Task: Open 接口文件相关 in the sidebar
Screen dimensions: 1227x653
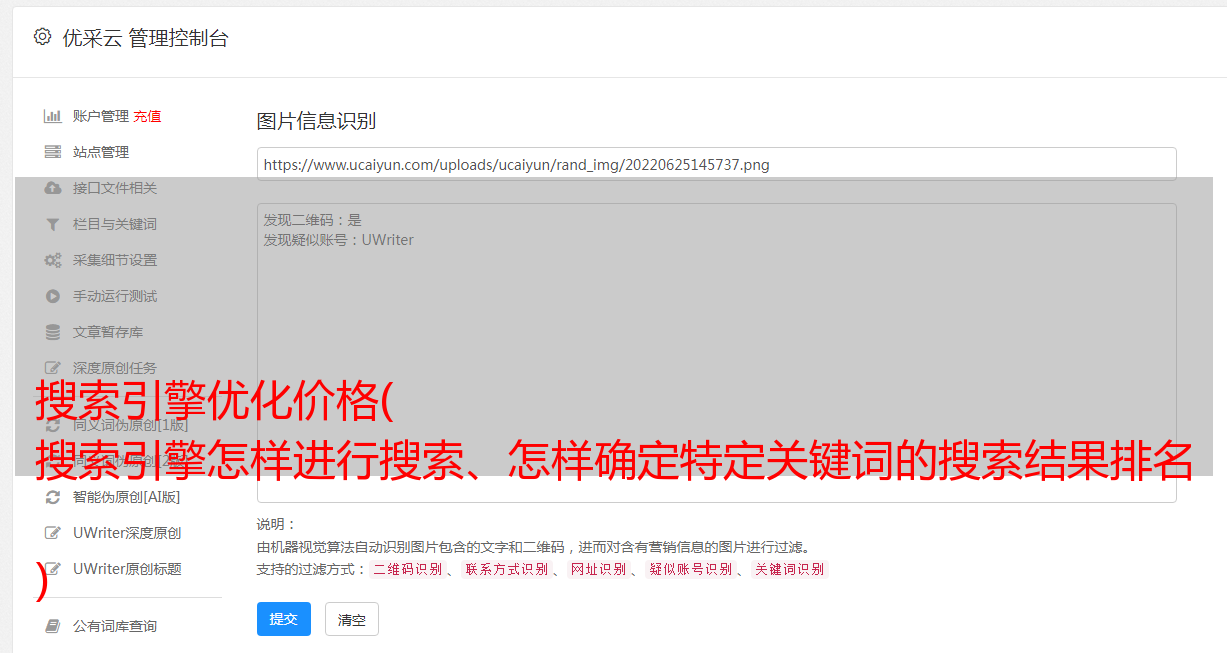Action: (x=115, y=188)
